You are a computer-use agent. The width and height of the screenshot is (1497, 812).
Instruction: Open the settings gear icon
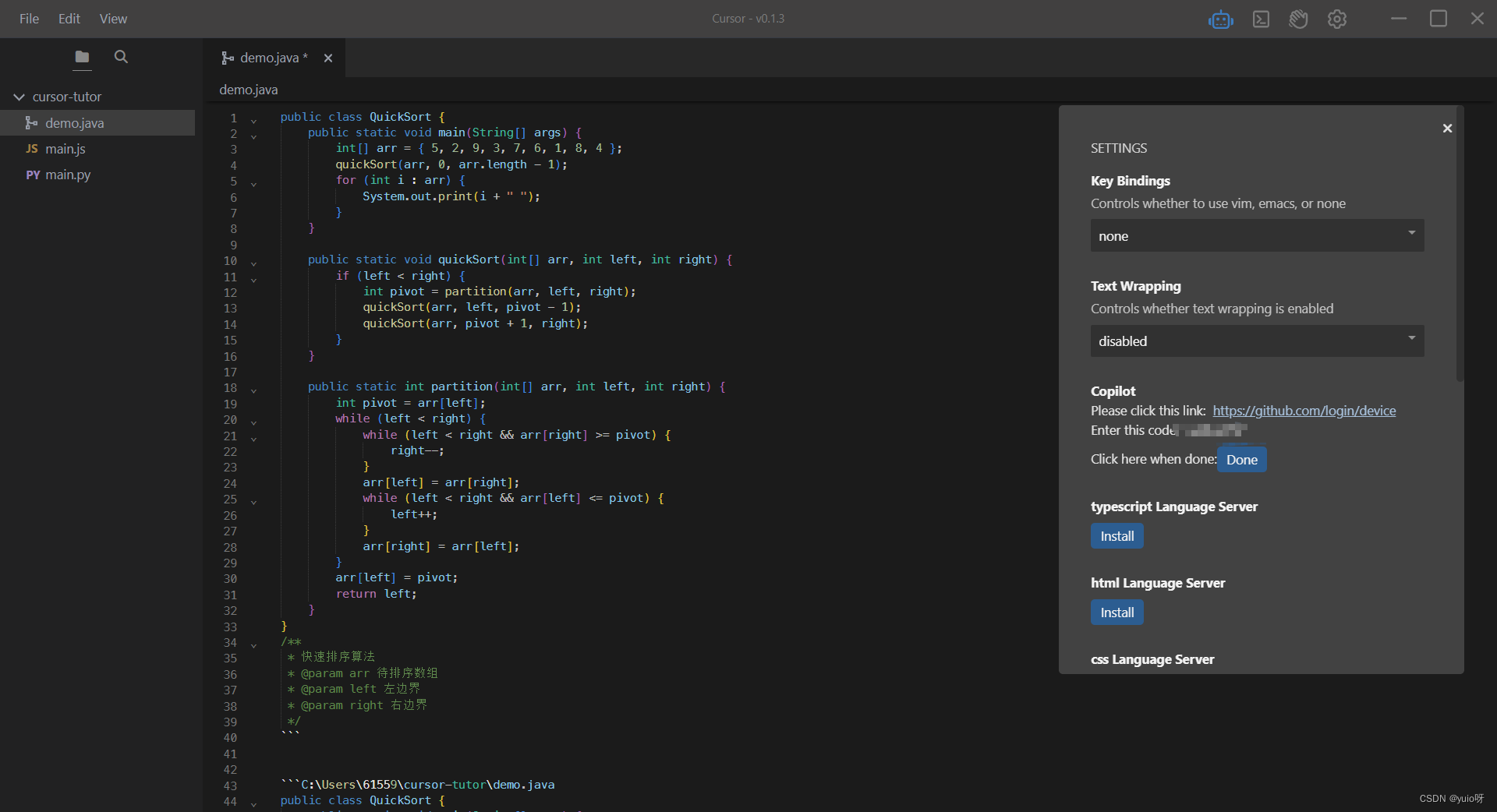click(x=1337, y=19)
